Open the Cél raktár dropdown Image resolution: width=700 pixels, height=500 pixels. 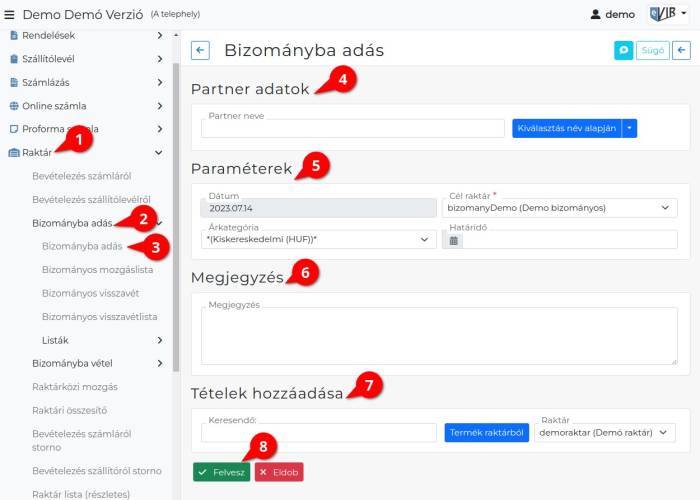click(558, 208)
